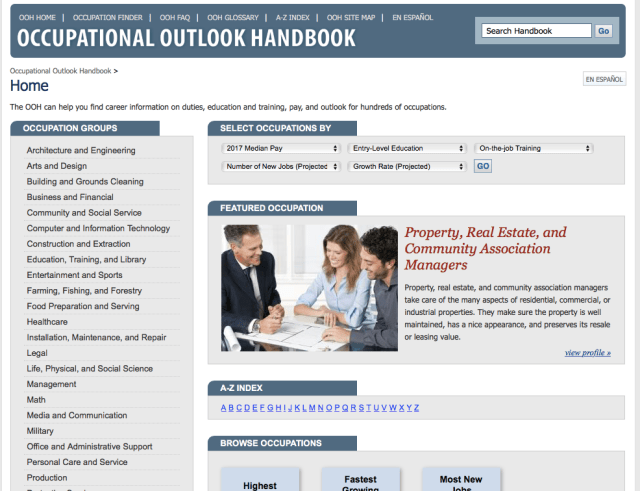
Task: Open Personal Care and Service group
Action: click(77, 462)
